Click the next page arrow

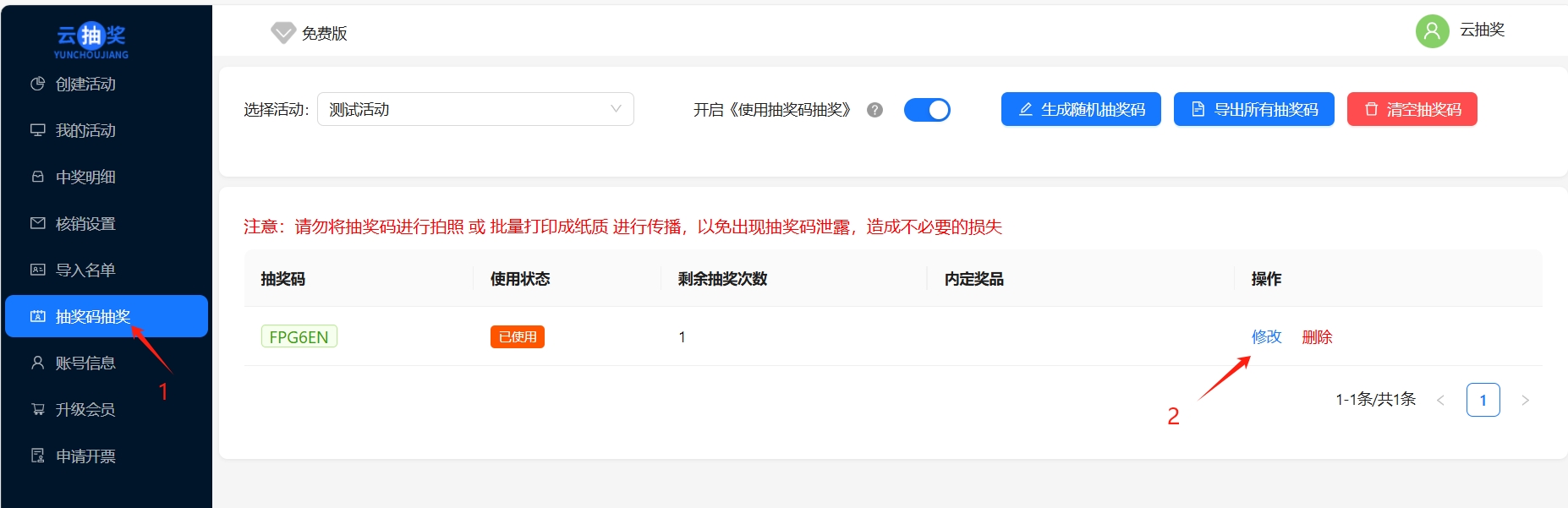pos(1526,400)
